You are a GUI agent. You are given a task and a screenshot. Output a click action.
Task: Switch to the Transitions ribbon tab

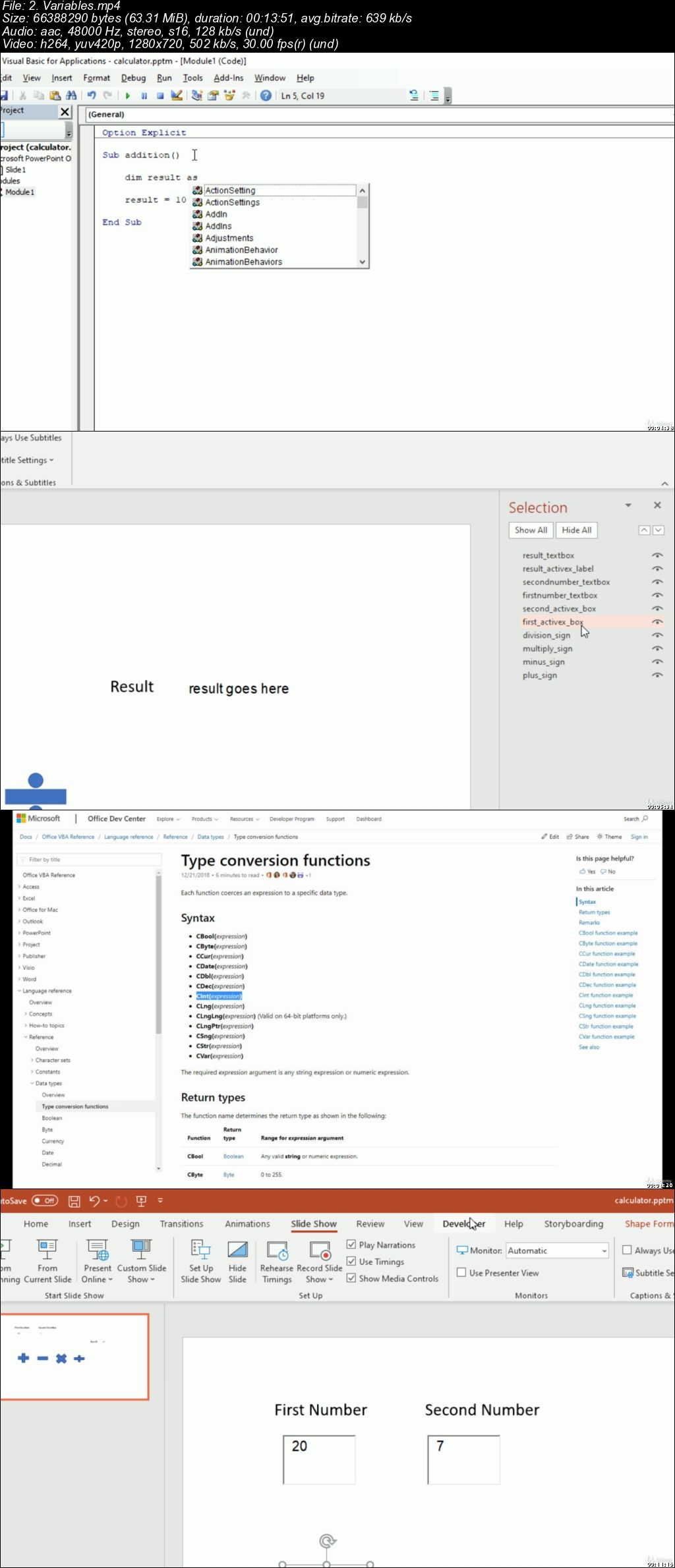(x=181, y=1223)
